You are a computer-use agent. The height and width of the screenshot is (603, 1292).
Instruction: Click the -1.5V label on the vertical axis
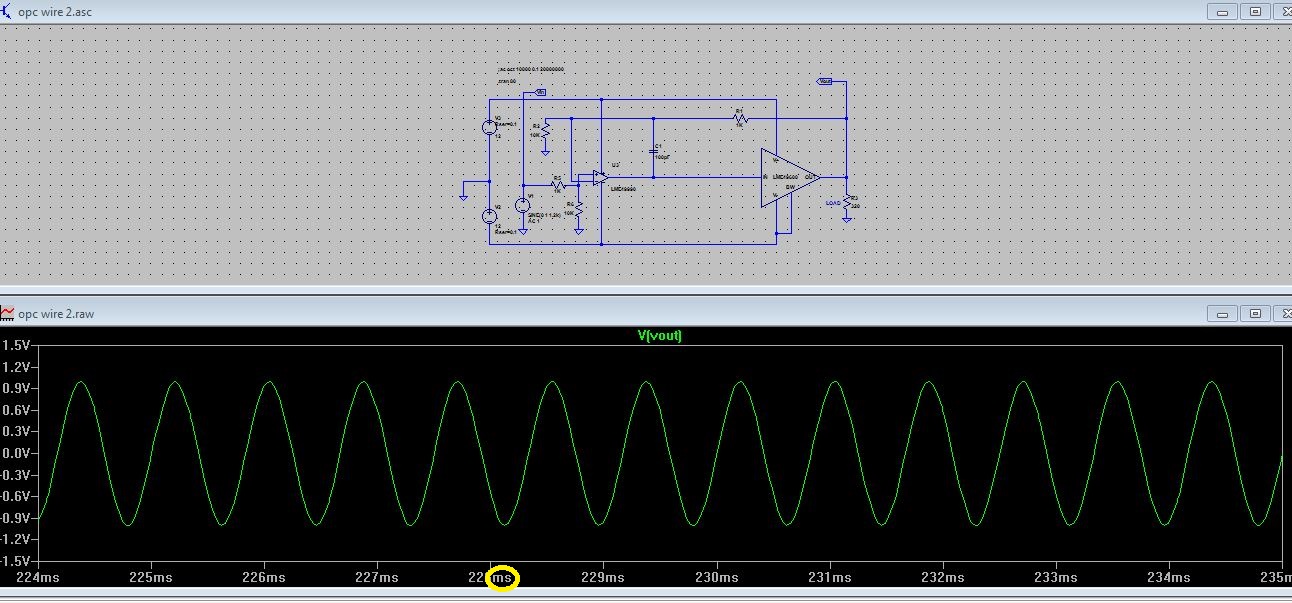[14, 561]
